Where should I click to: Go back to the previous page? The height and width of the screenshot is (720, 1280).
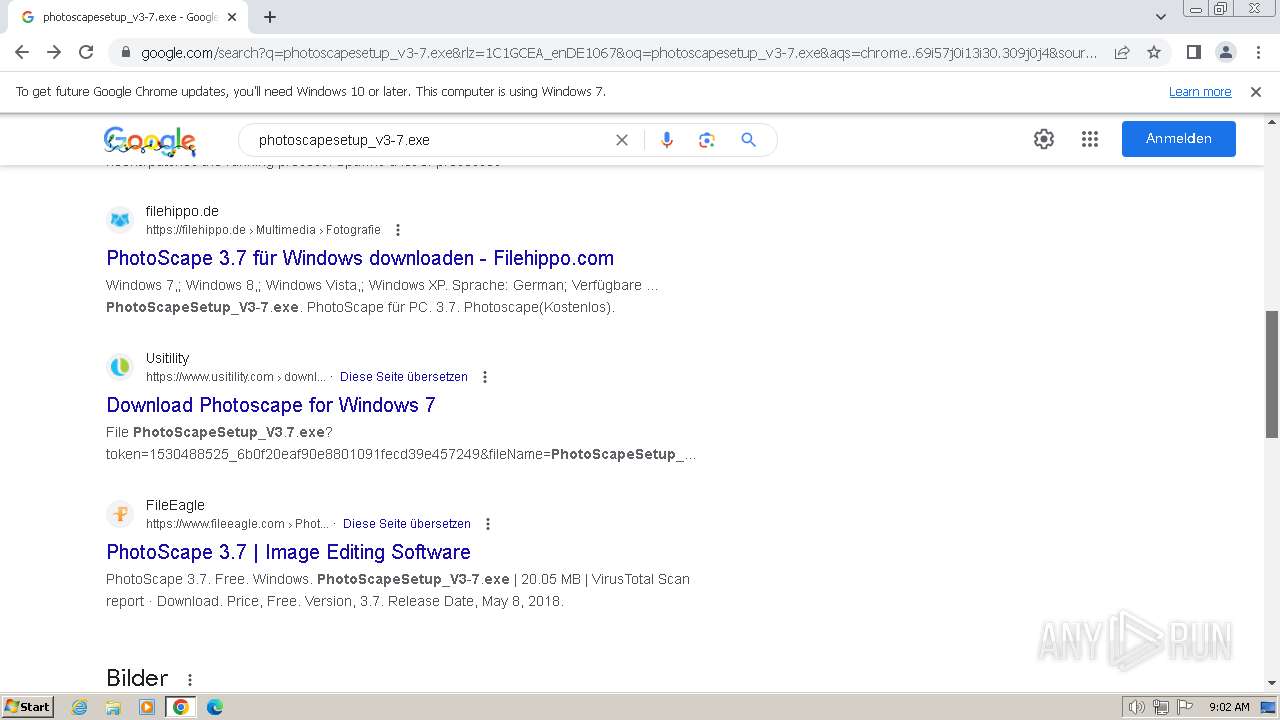coord(22,52)
